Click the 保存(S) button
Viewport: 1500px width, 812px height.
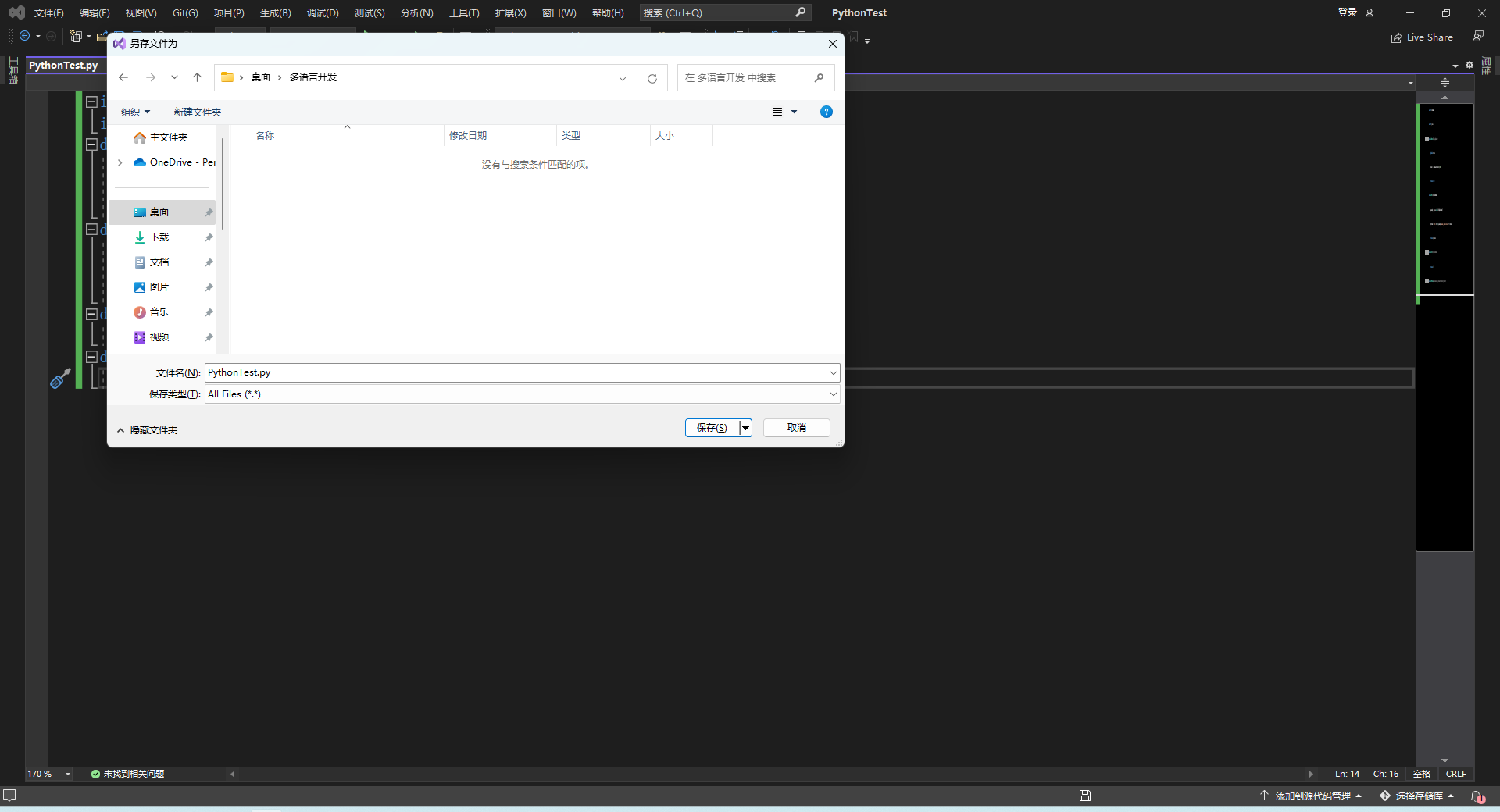click(x=712, y=428)
